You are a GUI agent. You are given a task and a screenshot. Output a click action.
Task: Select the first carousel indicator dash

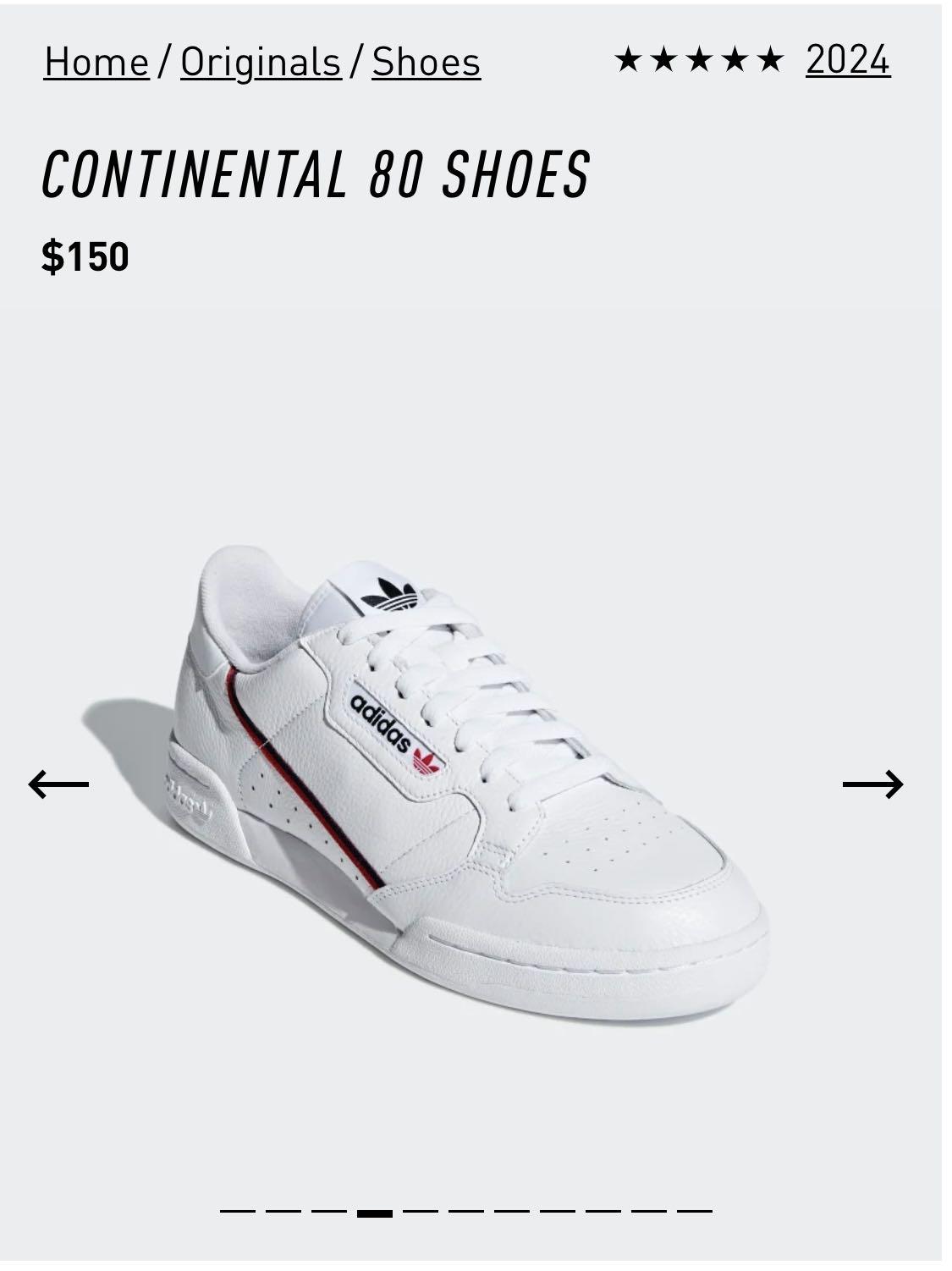pyautogui.click(x=238, y=1212)
